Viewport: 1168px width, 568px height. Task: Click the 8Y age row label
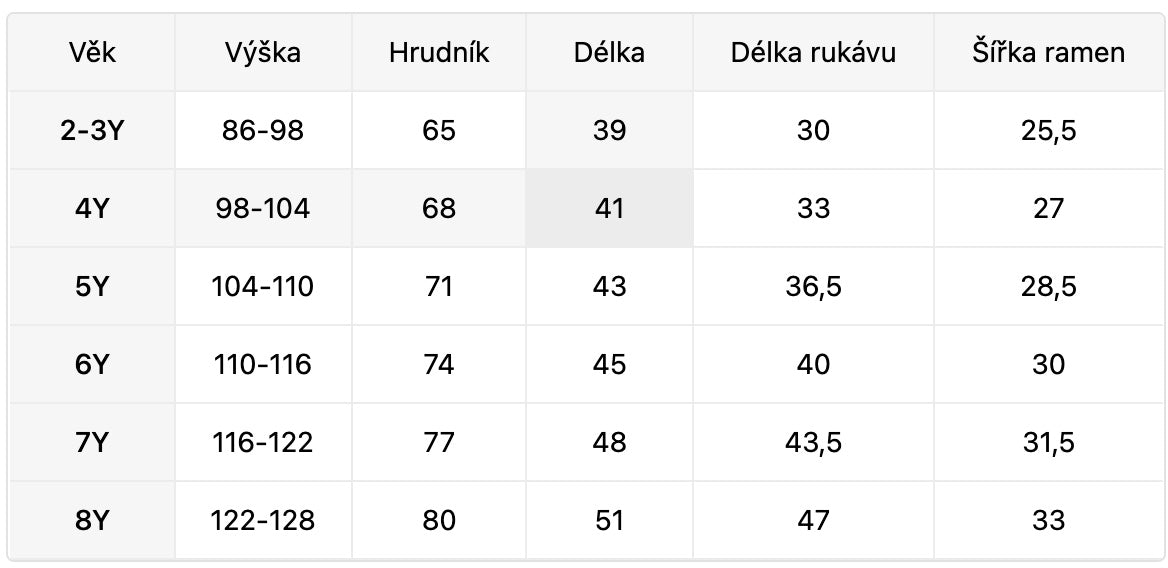point(92,520)
